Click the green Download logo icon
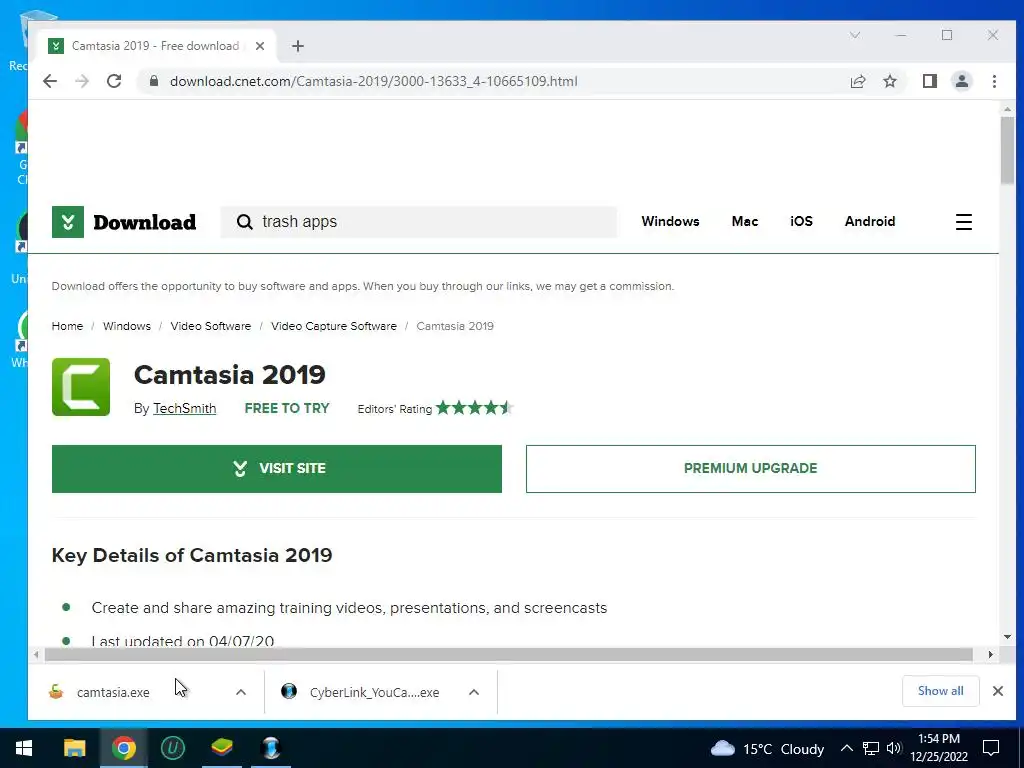The image size is (1024, 768). pos(68,222)
